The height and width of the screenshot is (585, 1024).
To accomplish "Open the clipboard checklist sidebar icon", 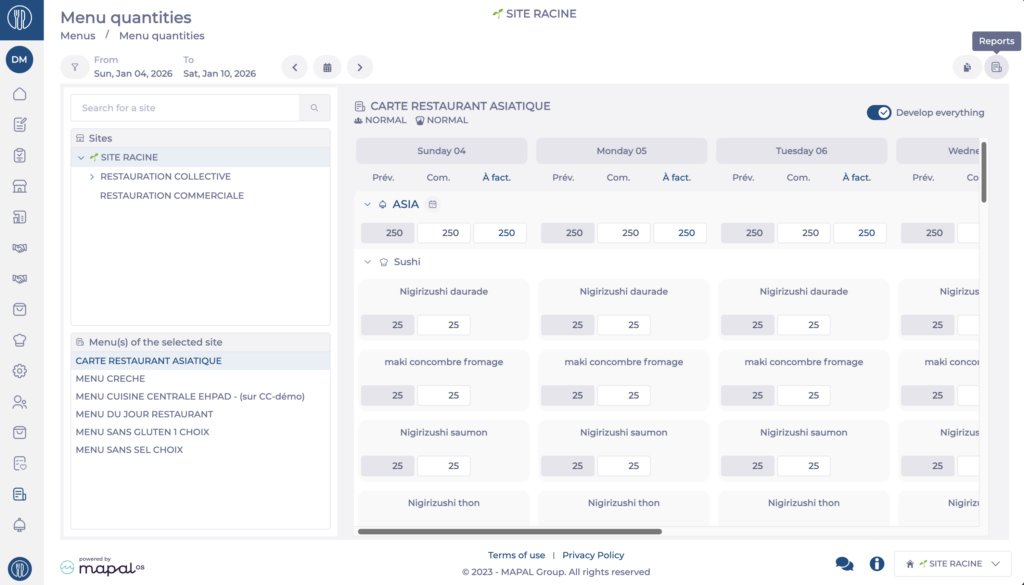I will [x=20, y=155].
